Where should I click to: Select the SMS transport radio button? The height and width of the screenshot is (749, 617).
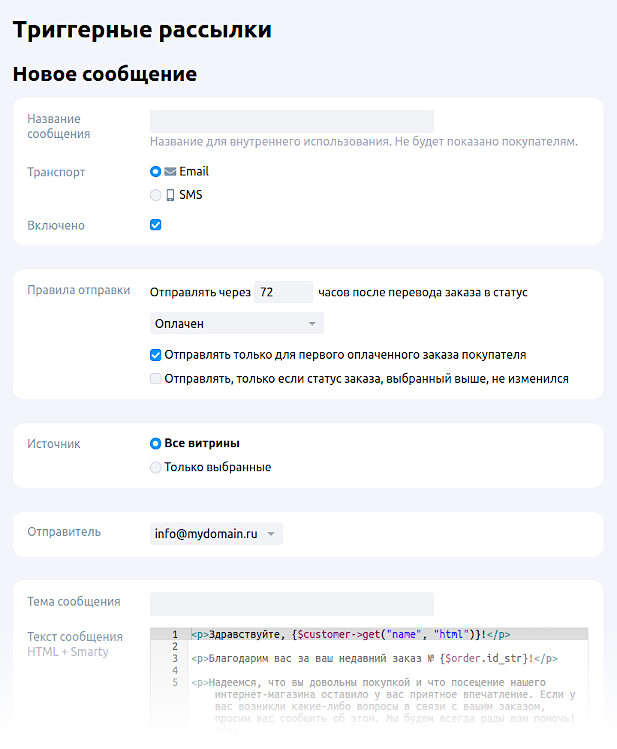[x=155, y=195]
